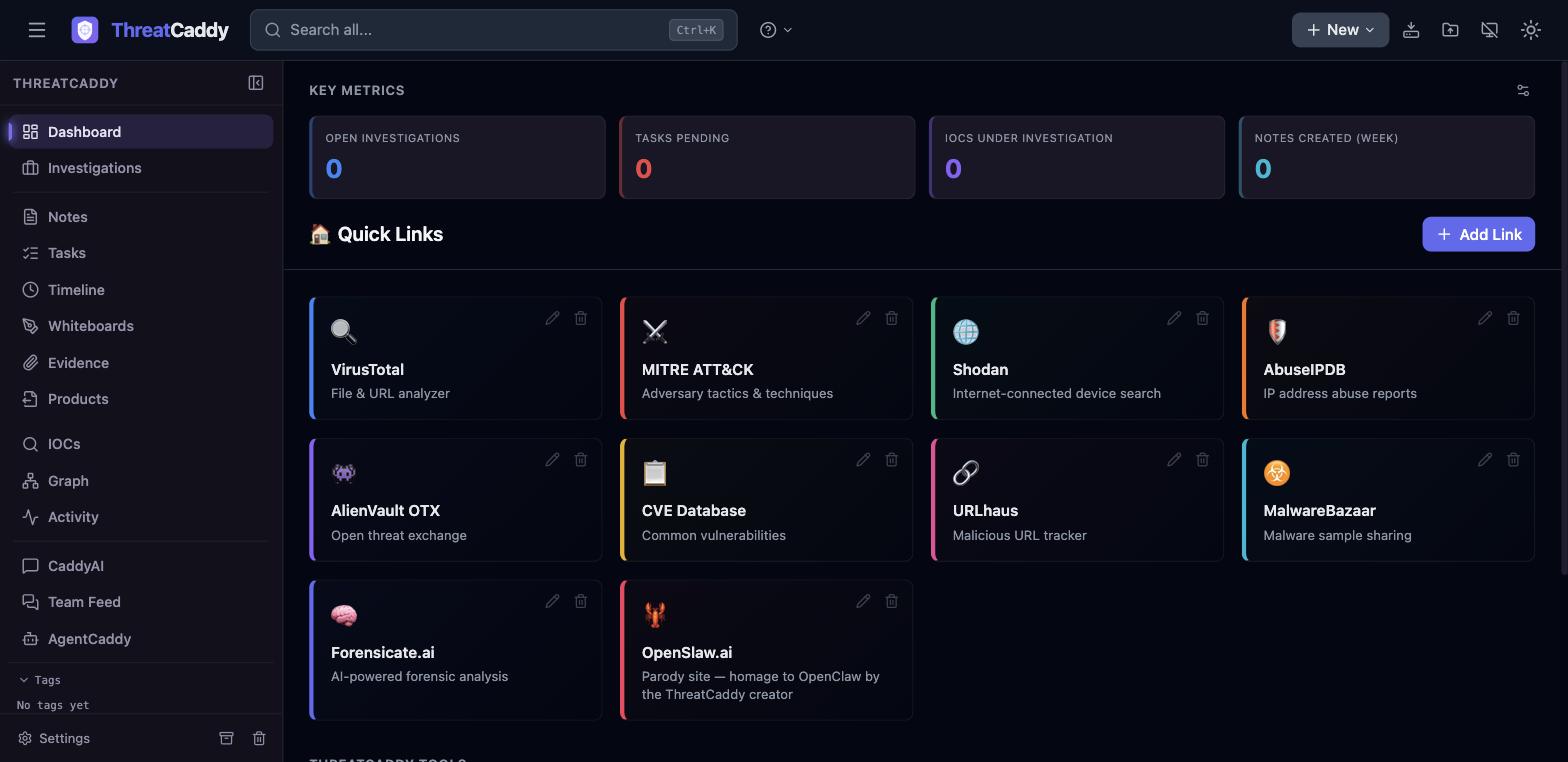Delete the Forensicate.ai quick link

click(x=581, y=601)
